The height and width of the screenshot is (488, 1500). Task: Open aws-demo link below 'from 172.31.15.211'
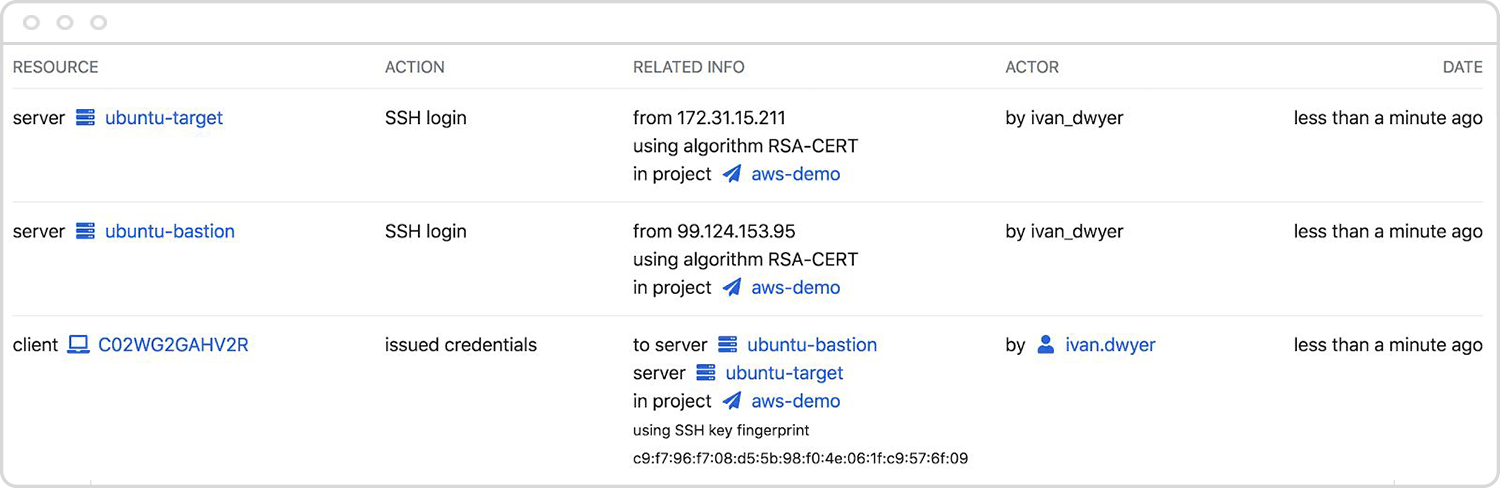tap(796, 174)
